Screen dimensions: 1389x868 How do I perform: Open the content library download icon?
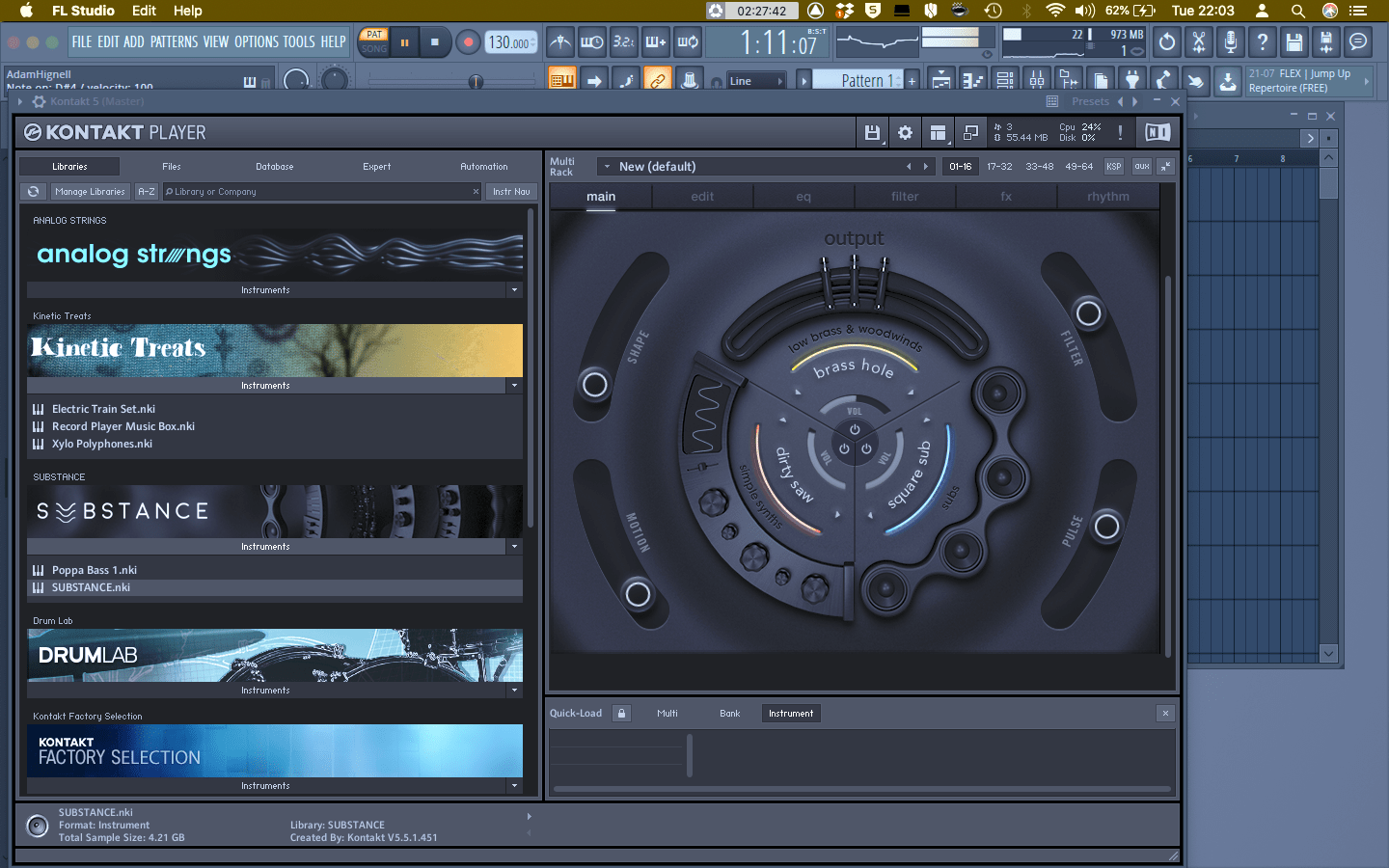tap(1228, 81)
